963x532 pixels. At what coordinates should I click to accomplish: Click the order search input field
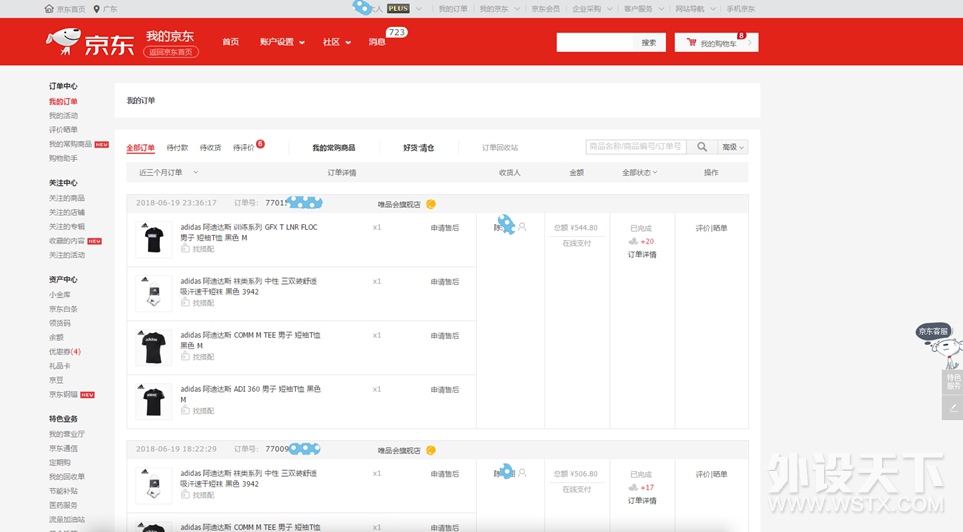(x=636, y=147)
